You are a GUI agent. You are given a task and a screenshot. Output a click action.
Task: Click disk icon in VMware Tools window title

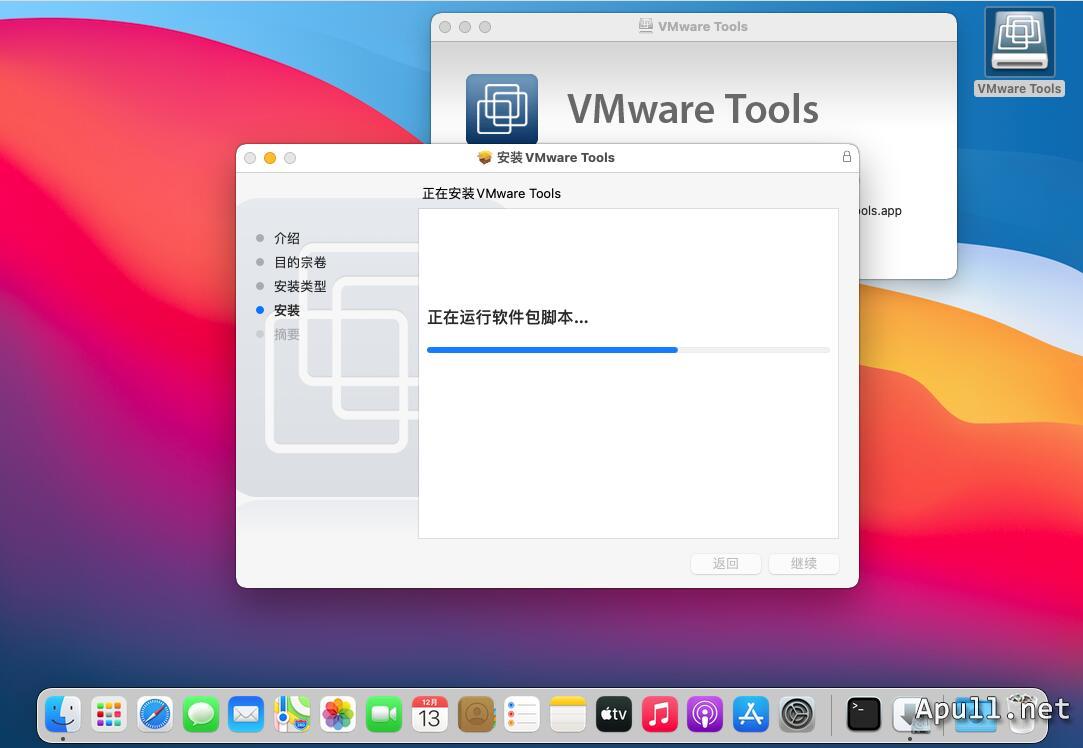pyautogui.click(x=645, y=26)
